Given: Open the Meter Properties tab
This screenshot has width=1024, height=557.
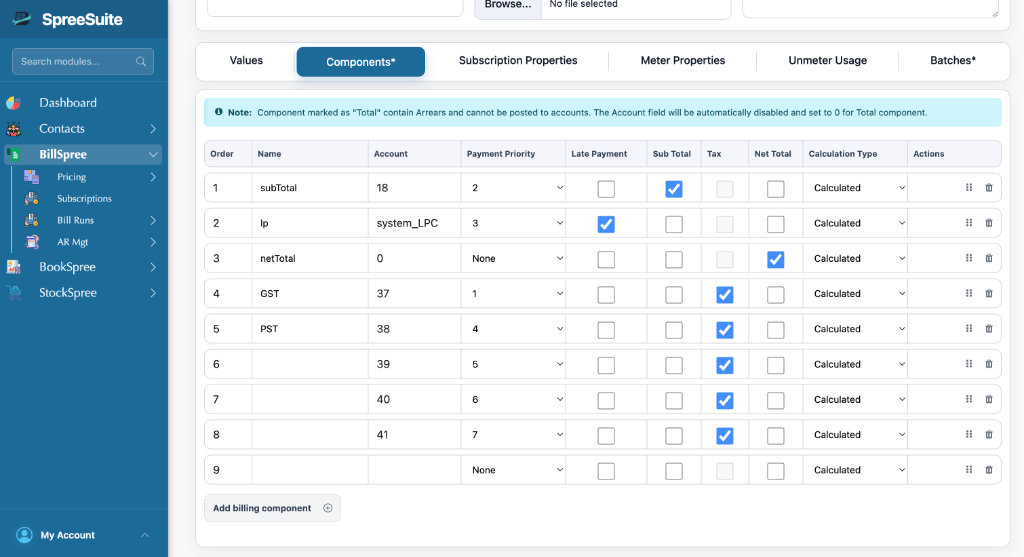Looking at the screenshot, I should (682, 61).
